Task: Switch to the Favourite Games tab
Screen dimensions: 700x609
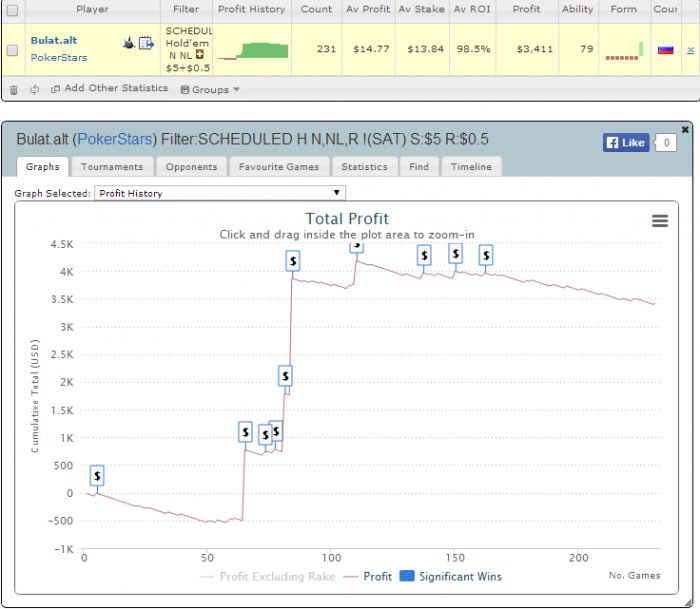Action: coord(279,167)
